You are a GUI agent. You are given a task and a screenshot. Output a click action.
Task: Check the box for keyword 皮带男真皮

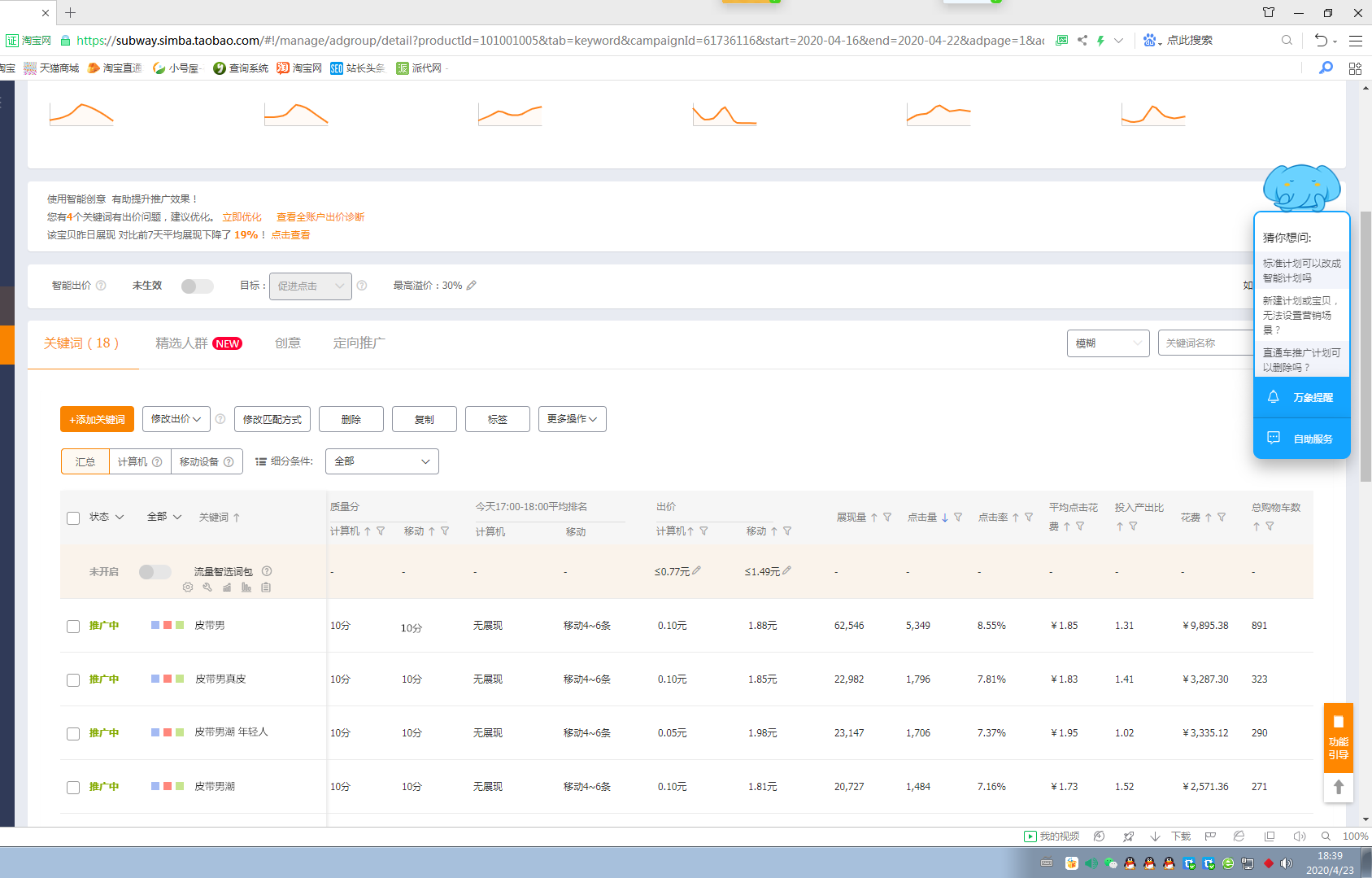(x=73, y=680)
